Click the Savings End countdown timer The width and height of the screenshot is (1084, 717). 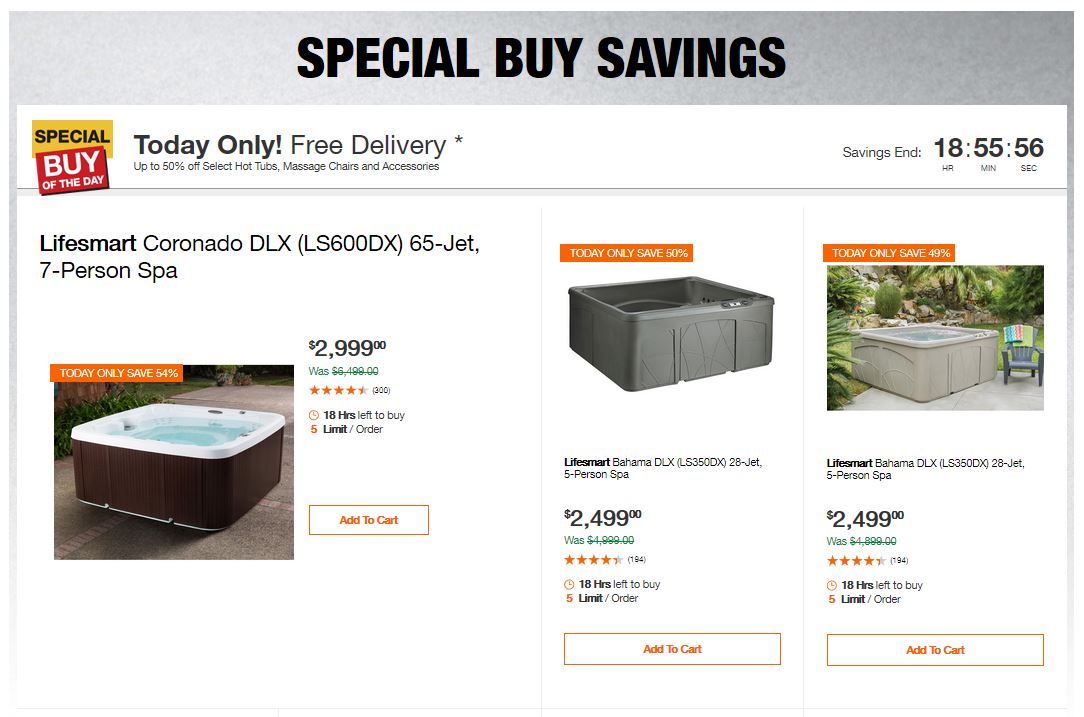click(x=988, y=152)
